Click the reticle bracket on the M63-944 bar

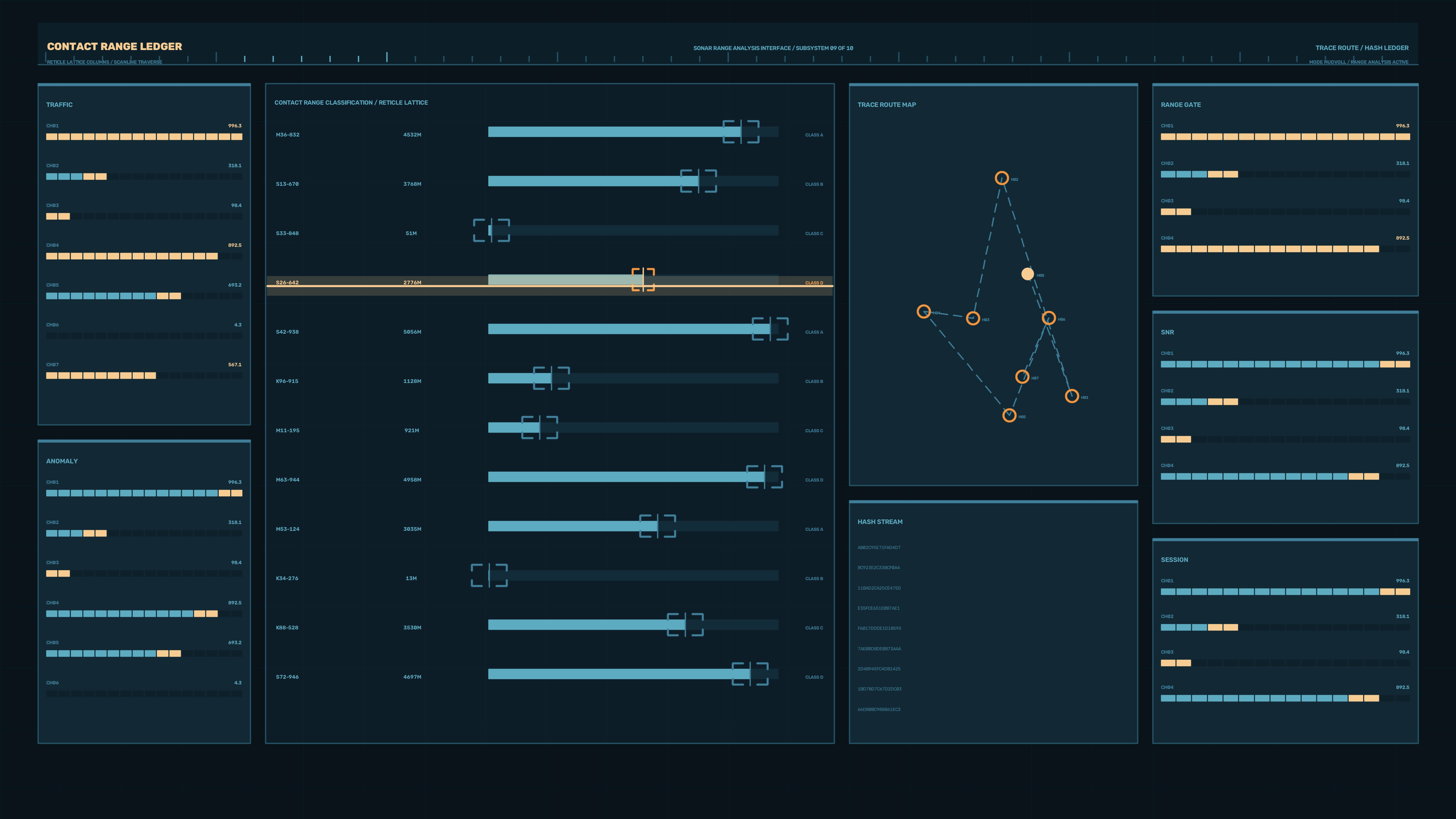pos(765,477)
